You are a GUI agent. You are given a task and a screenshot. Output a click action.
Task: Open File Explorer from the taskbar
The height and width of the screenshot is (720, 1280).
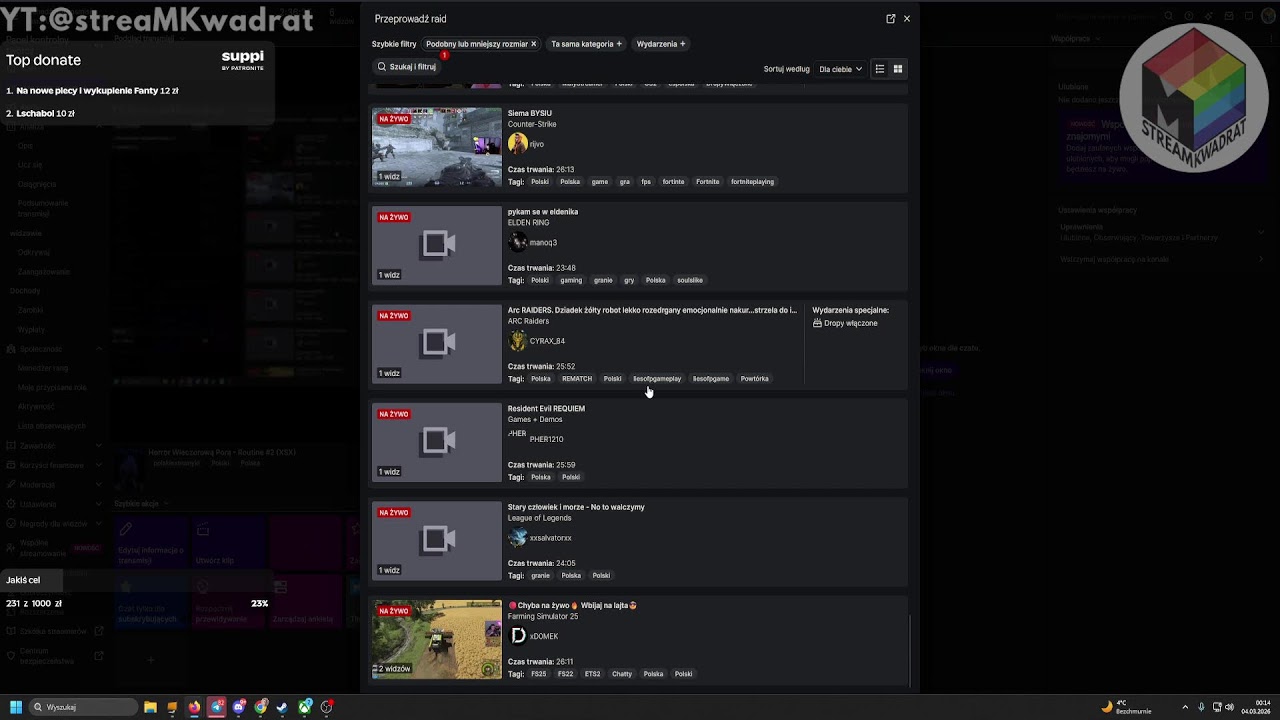point(150,707)
